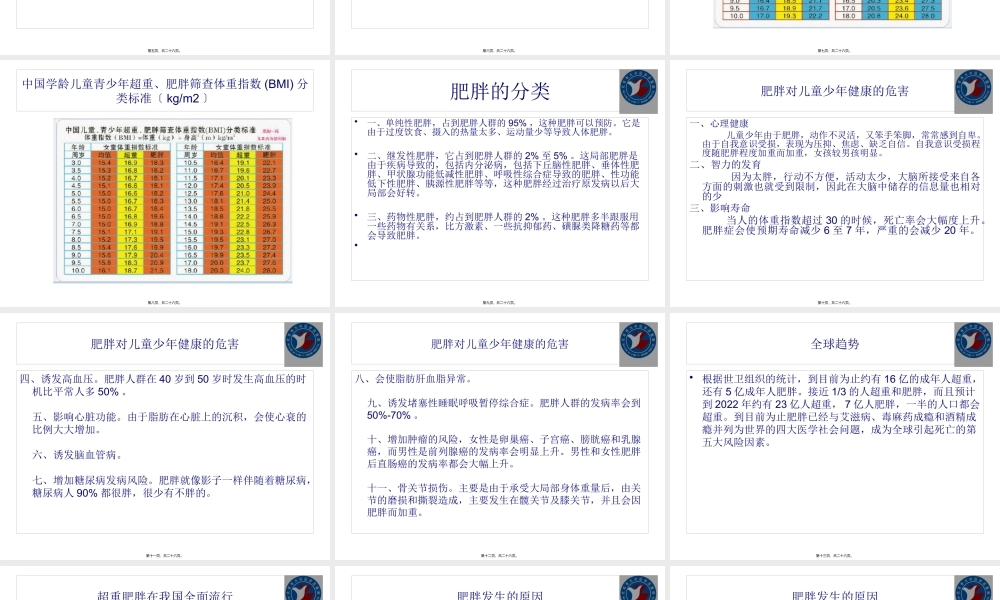The image size is (1000, 600).
Task: Select the emblem icon on 全球趋势 slide
Action: (x=972, y=343)
